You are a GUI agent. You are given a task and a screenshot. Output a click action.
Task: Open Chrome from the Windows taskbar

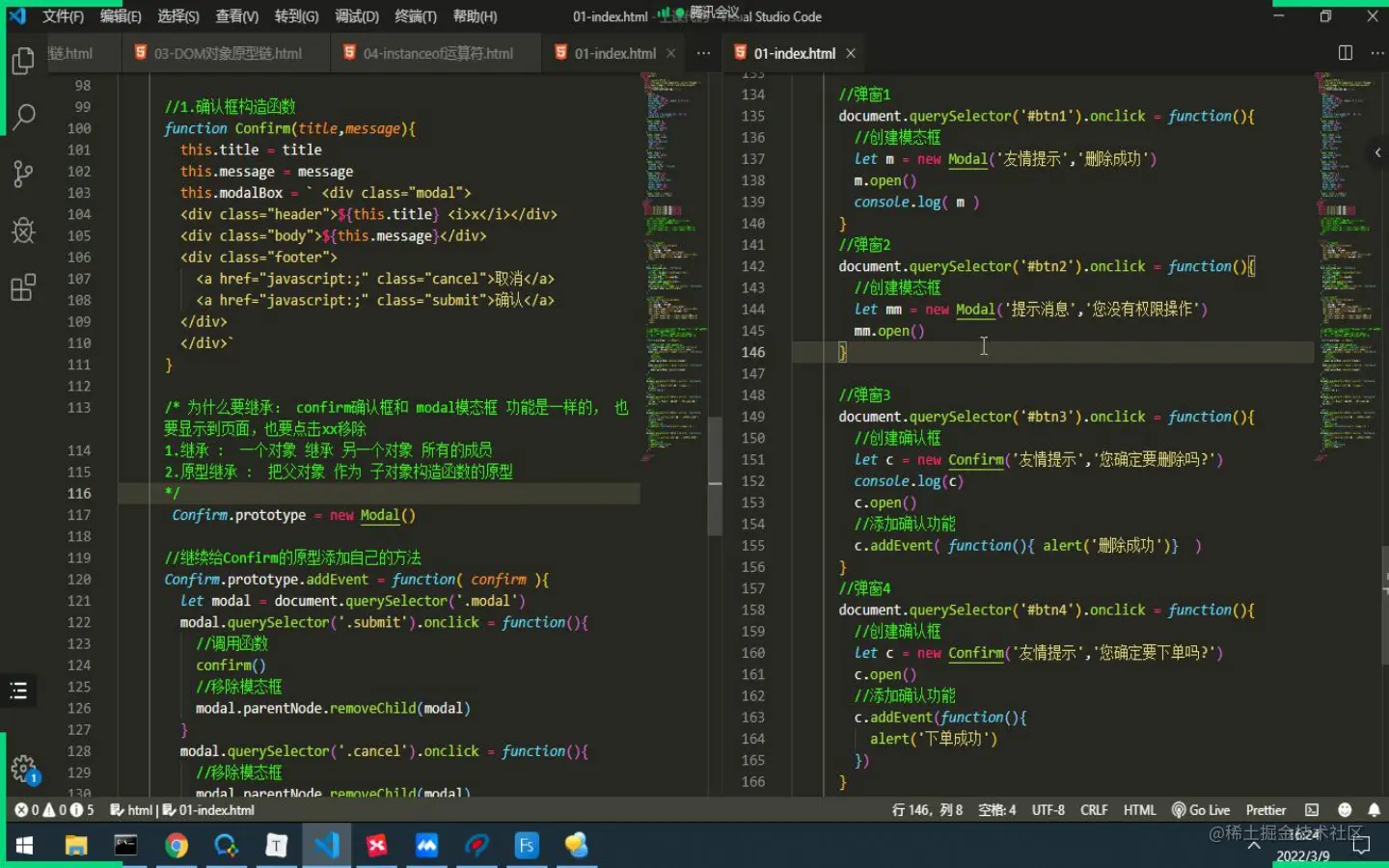click(x=176, y=846)
